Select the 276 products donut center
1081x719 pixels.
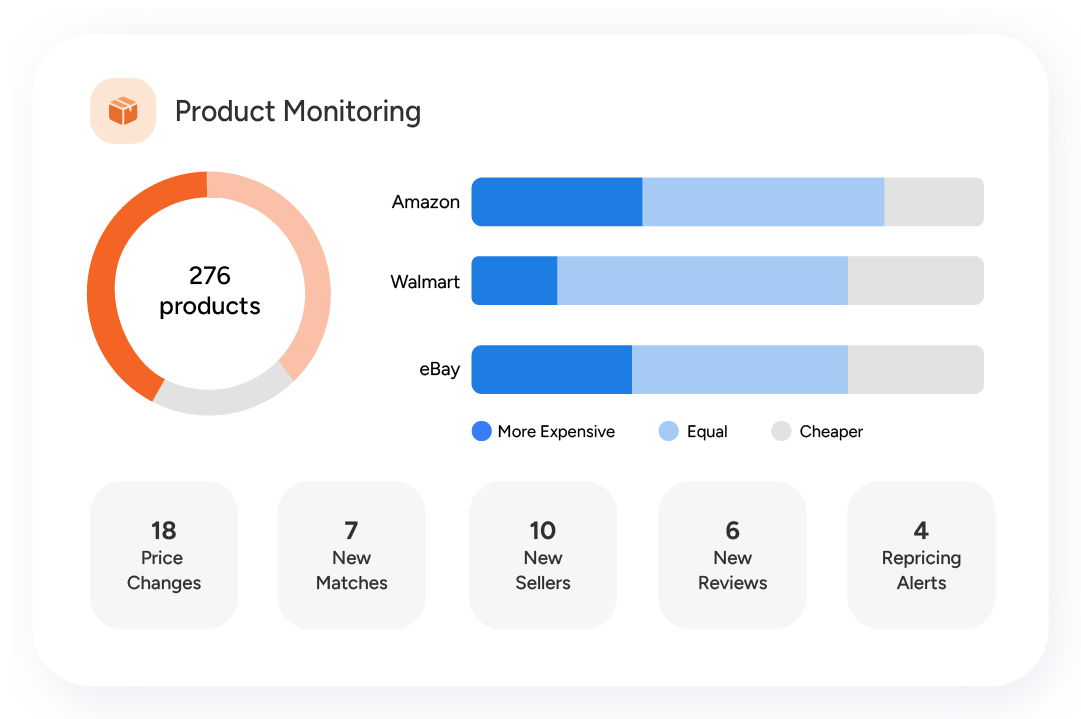(x=210, y=291)
